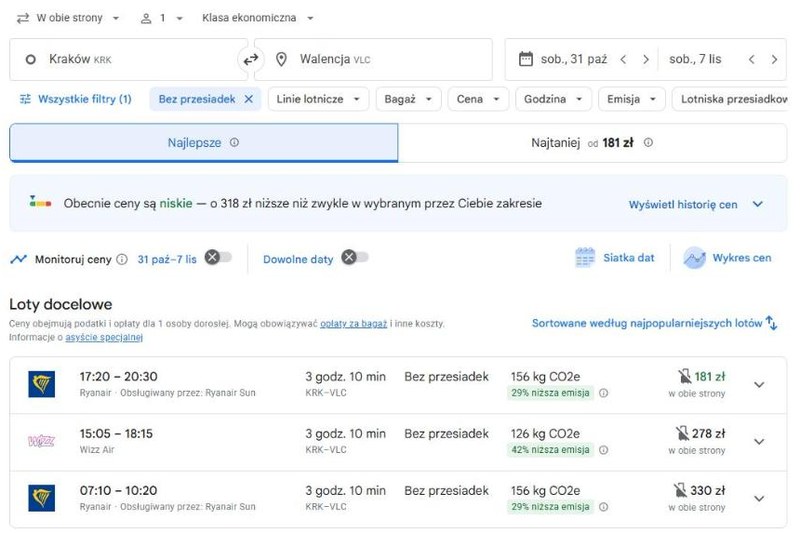Open Bagaż filter dropdown
Screen dimensions: 800x533
[408, 99]
